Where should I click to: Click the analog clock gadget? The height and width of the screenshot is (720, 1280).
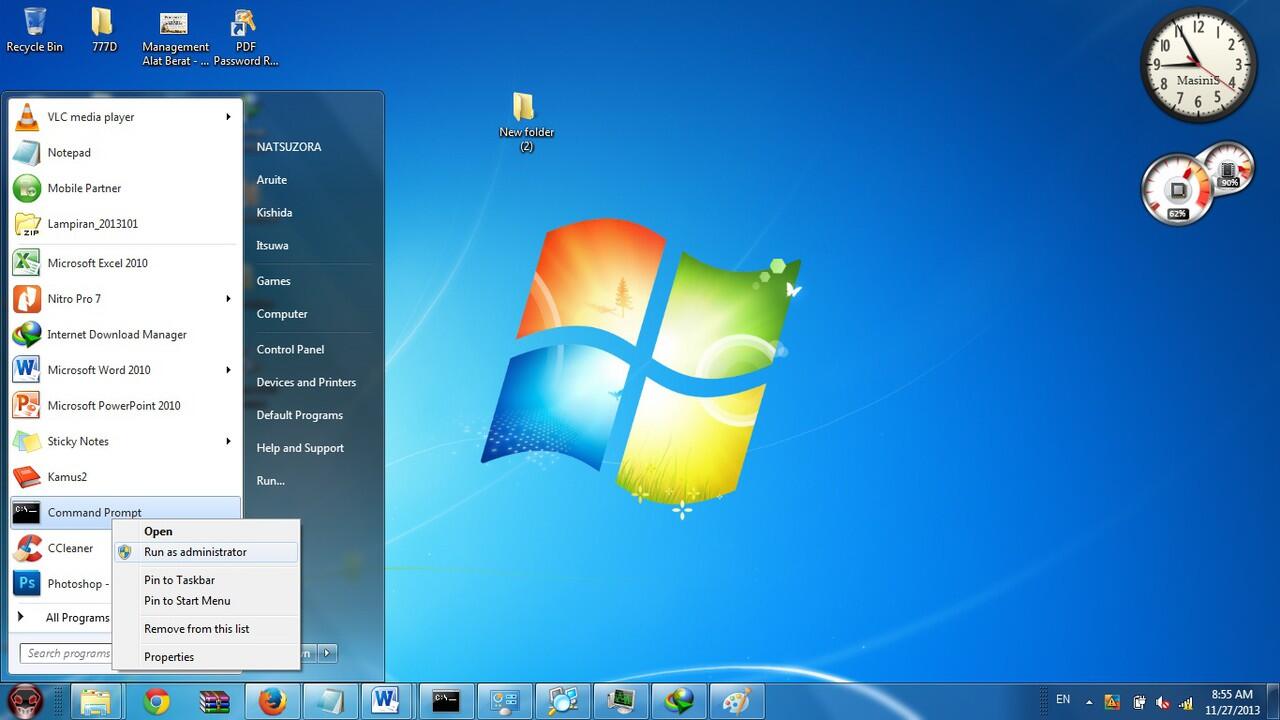pos(1199,65)
